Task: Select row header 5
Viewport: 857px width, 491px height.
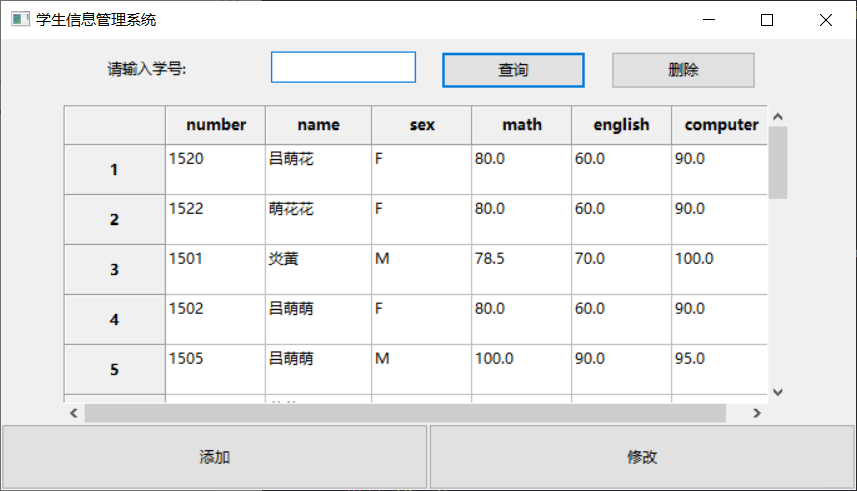Action: (115, 370)
